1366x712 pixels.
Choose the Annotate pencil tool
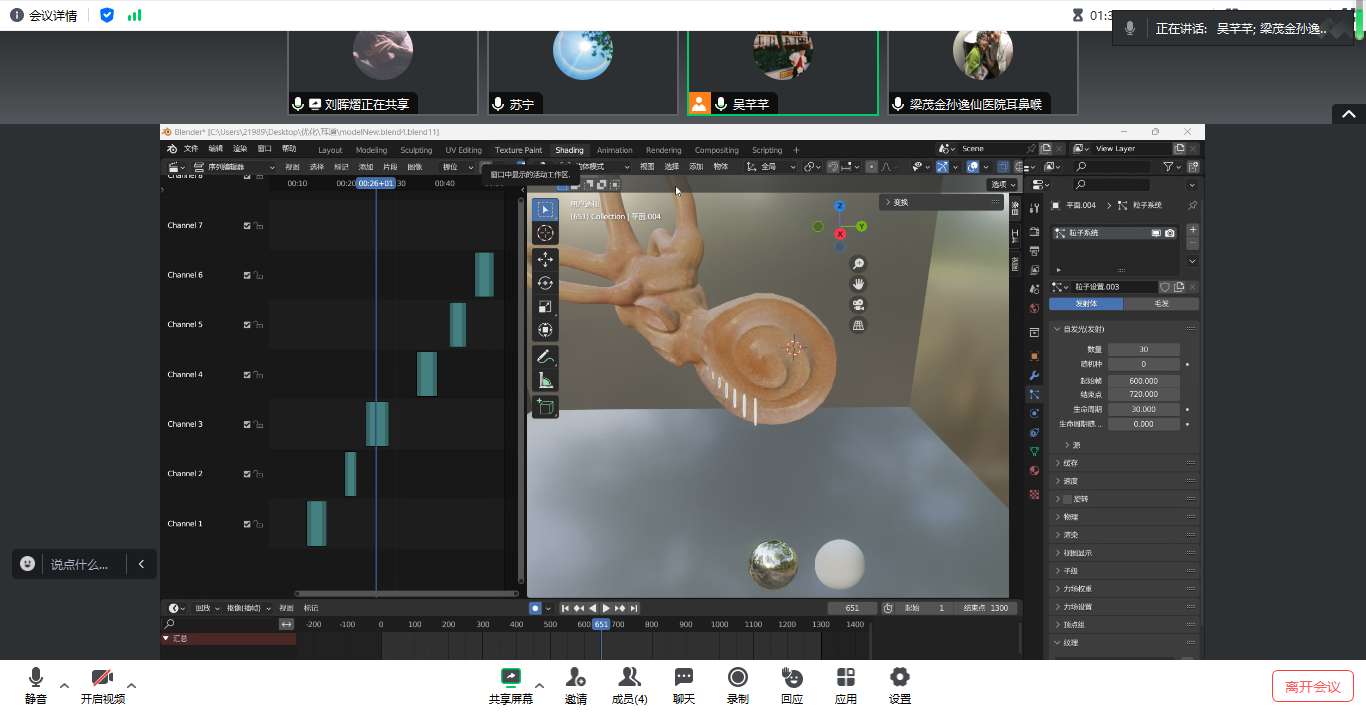(x=545, y=356)
